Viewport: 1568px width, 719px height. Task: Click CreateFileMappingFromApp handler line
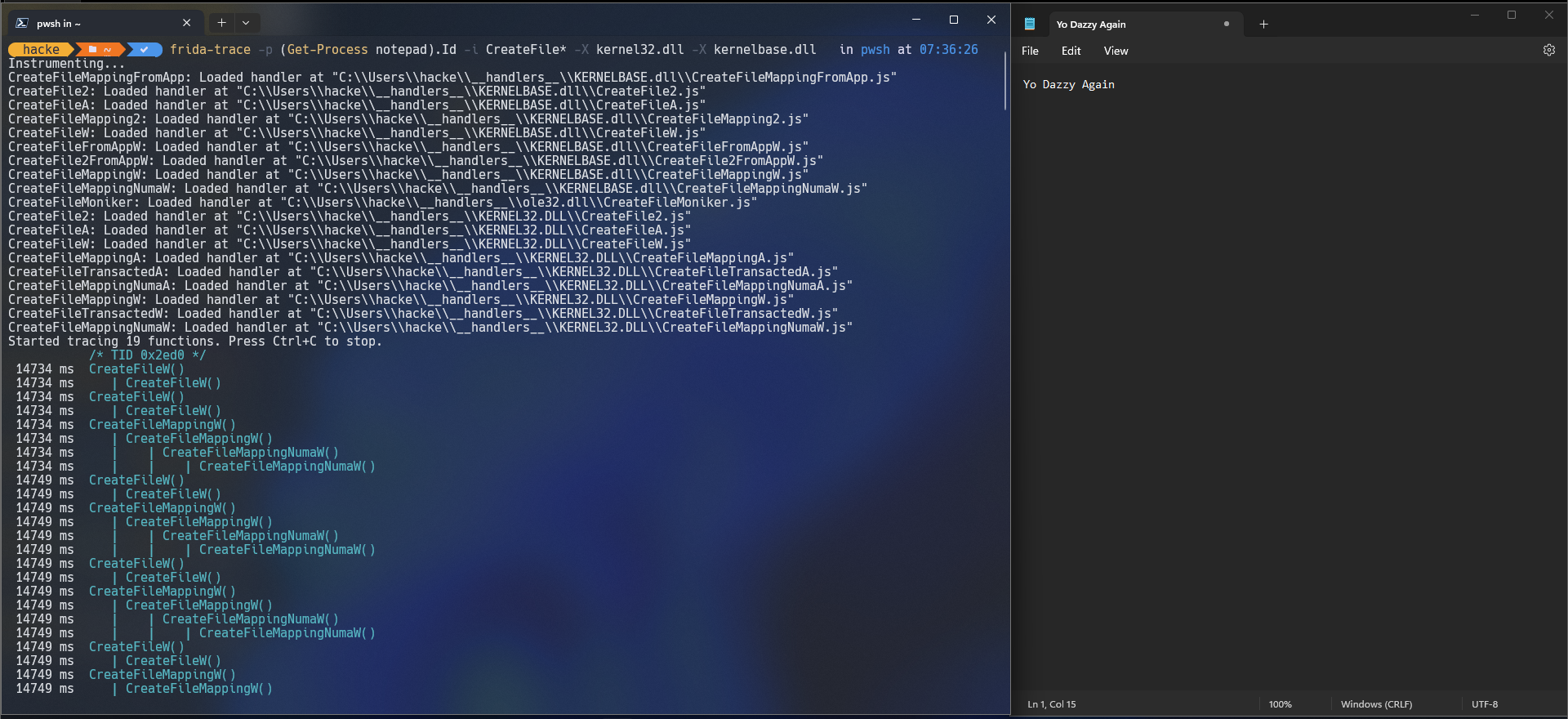tap(452, 78)
